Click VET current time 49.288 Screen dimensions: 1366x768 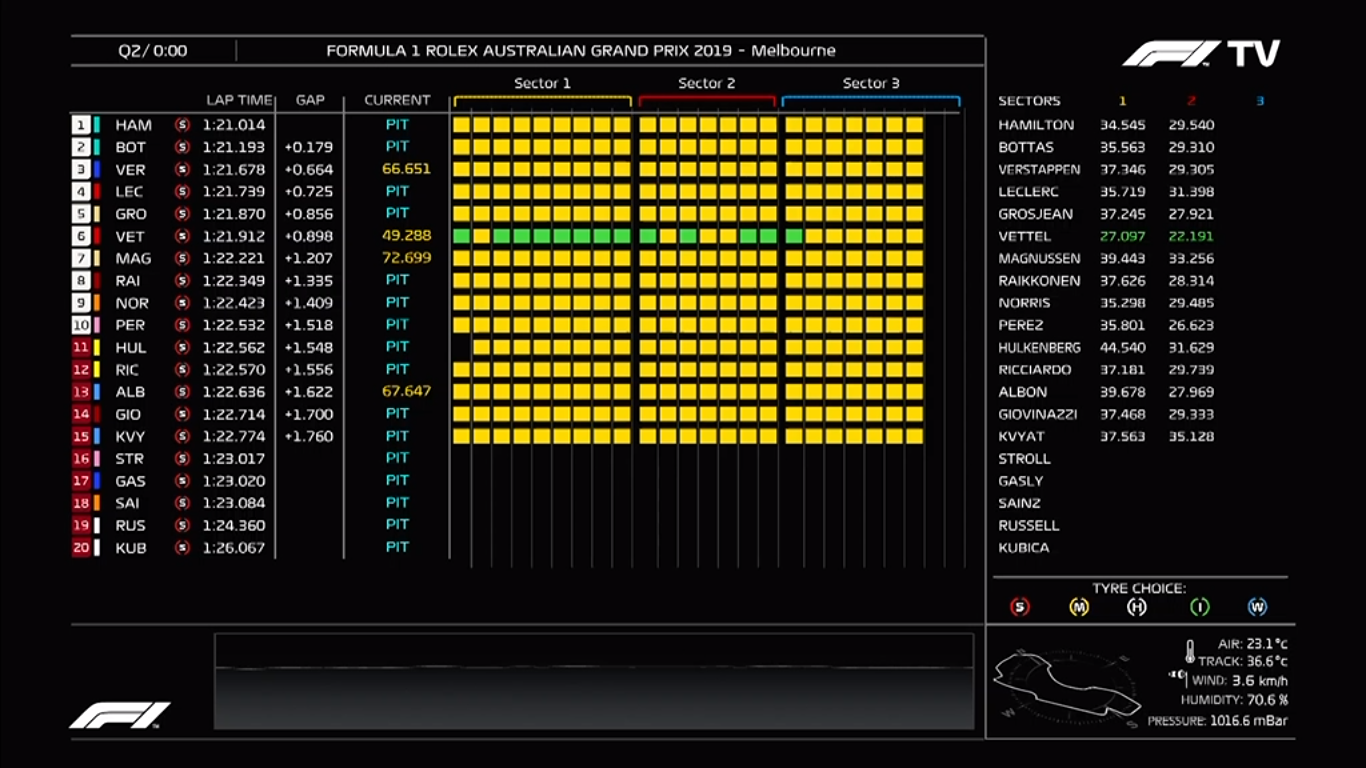point(406,236)
